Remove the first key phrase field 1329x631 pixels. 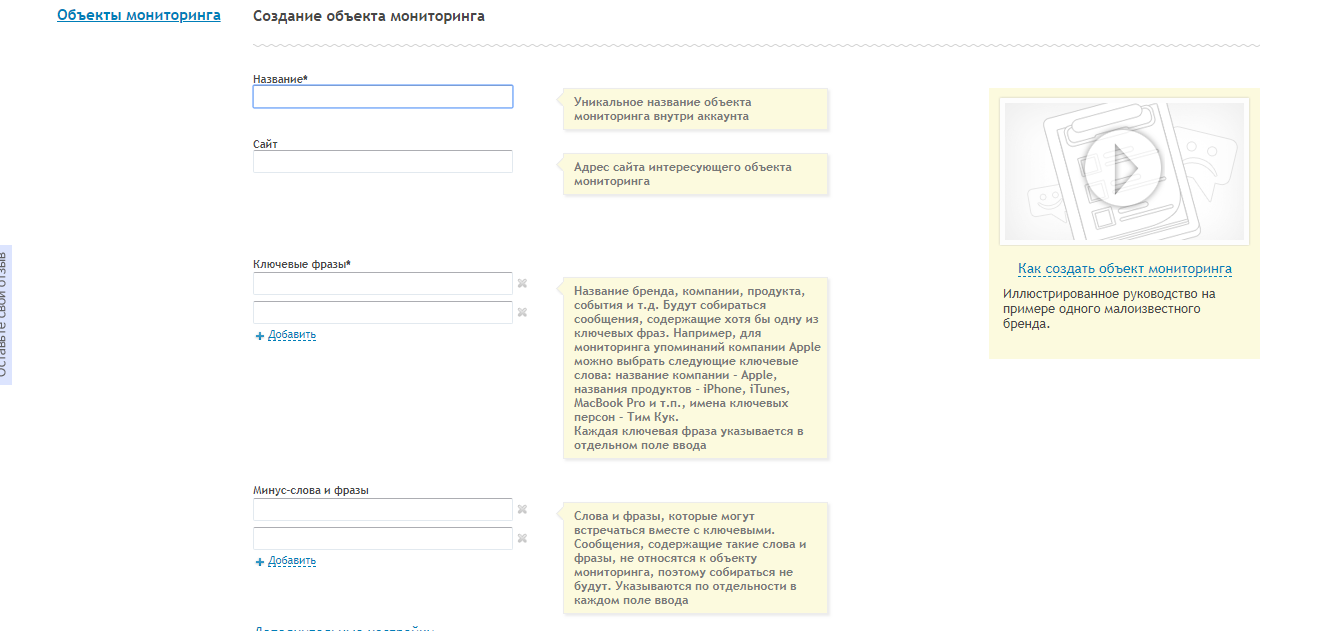522,284
